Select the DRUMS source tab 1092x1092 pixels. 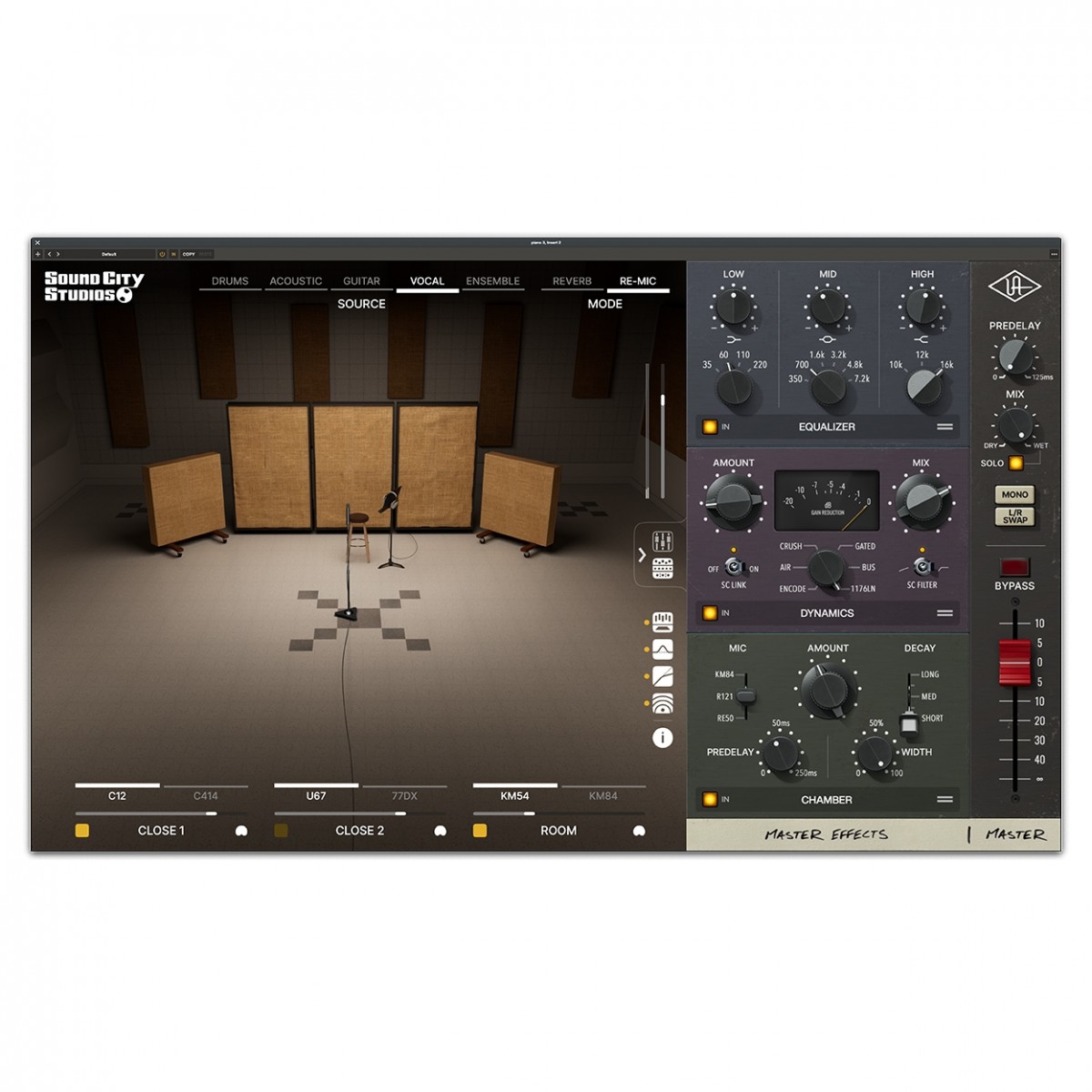[x=229, y=281]
